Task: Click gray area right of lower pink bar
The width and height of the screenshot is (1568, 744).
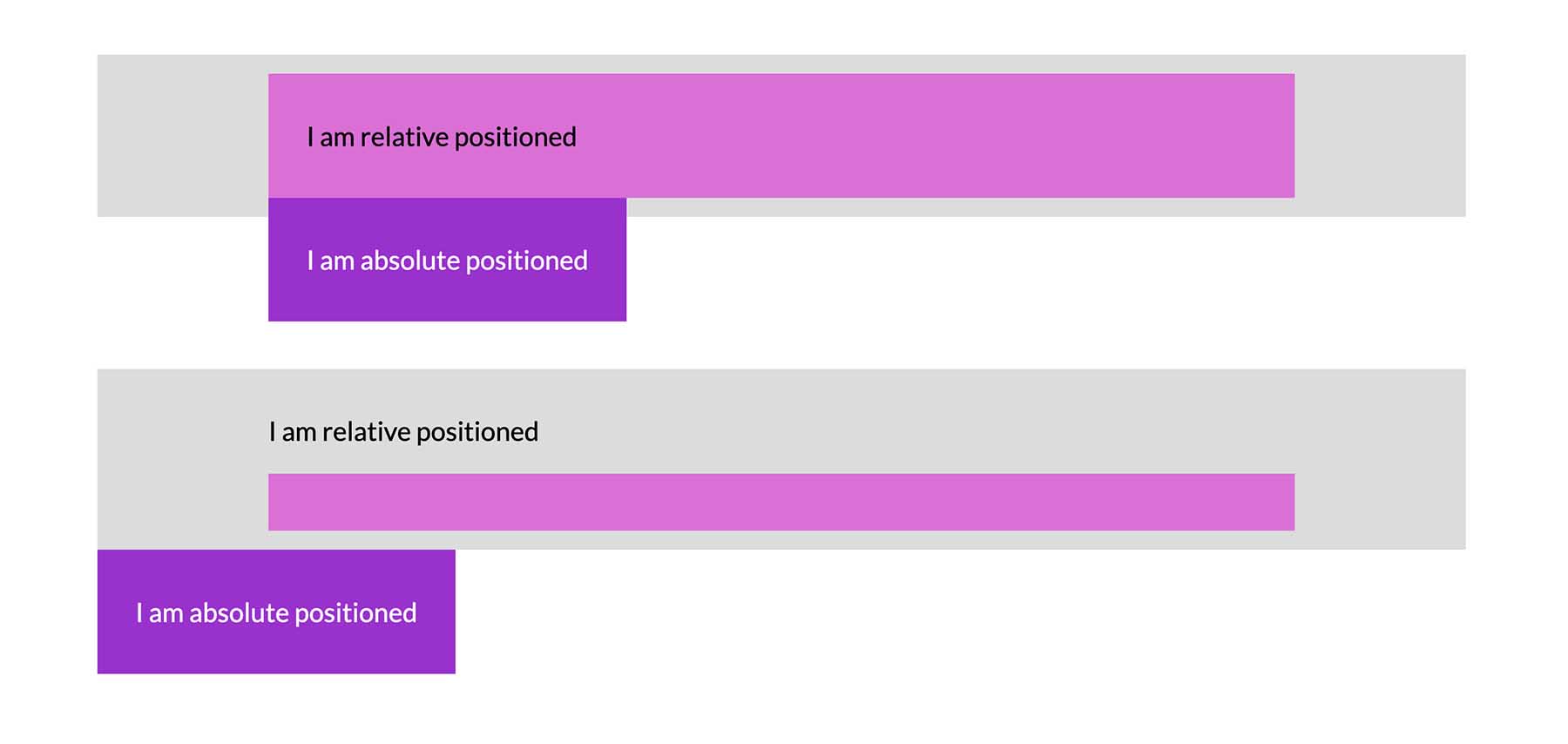Action: (1380, 502)
